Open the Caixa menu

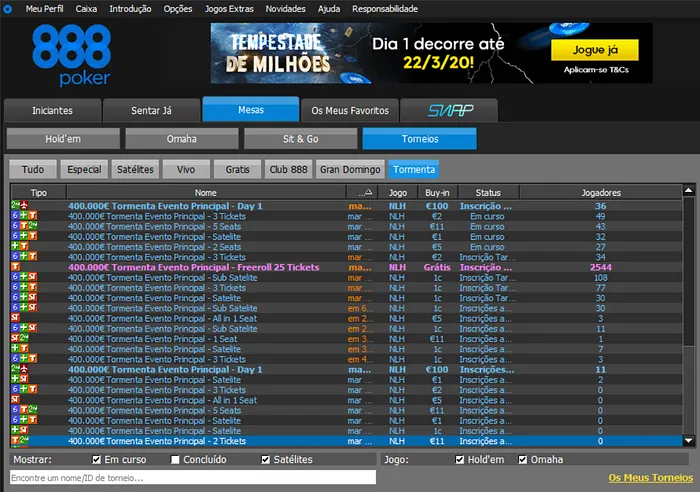86,8
